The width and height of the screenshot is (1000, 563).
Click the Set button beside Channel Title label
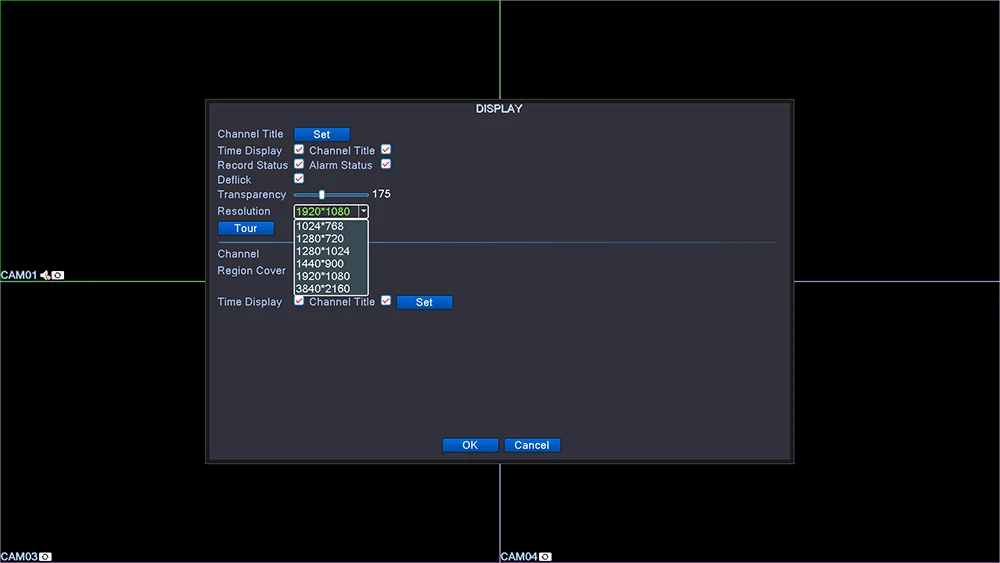tap(321, 135)
